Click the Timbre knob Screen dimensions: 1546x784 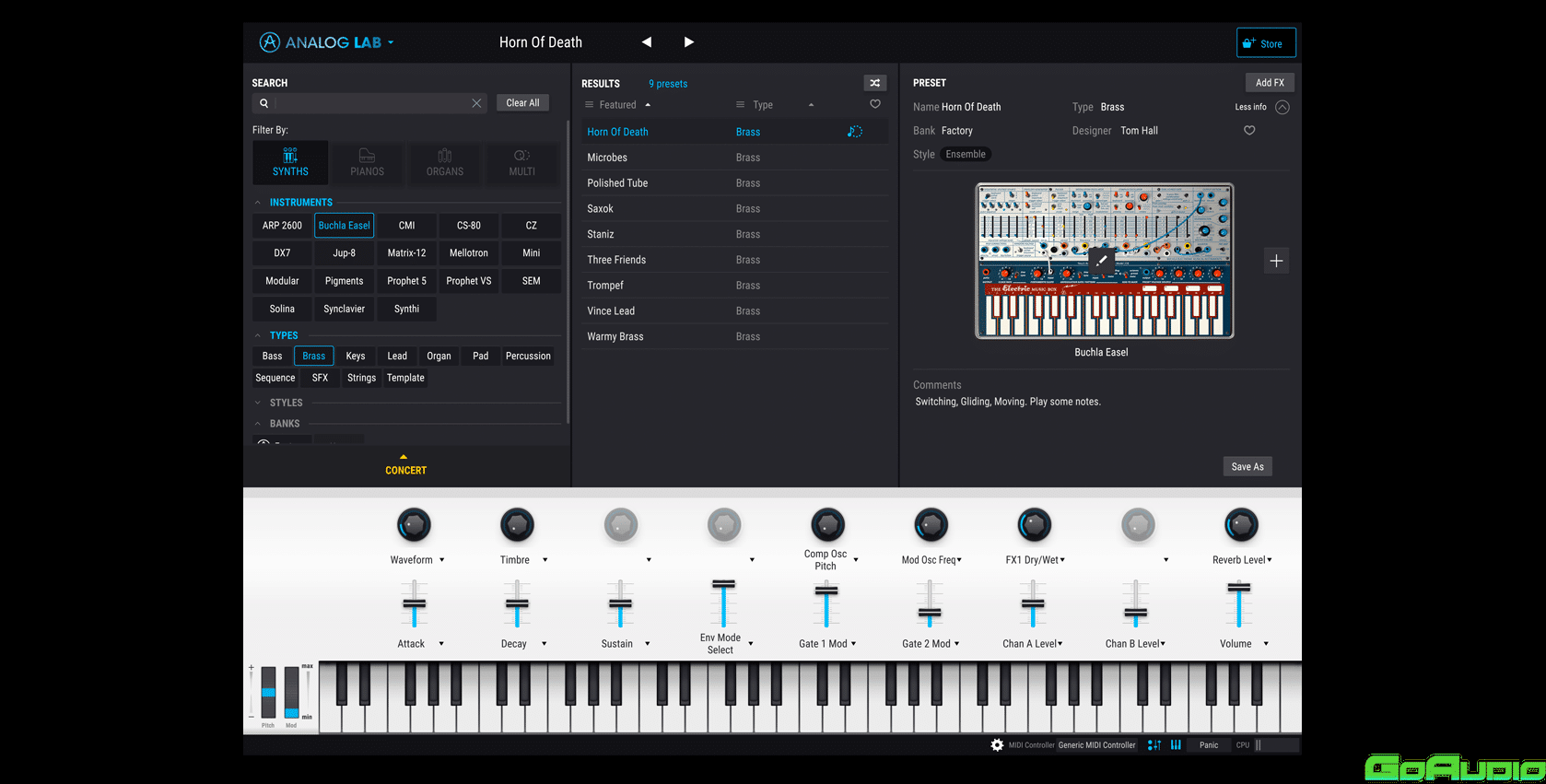click(517, 525)
